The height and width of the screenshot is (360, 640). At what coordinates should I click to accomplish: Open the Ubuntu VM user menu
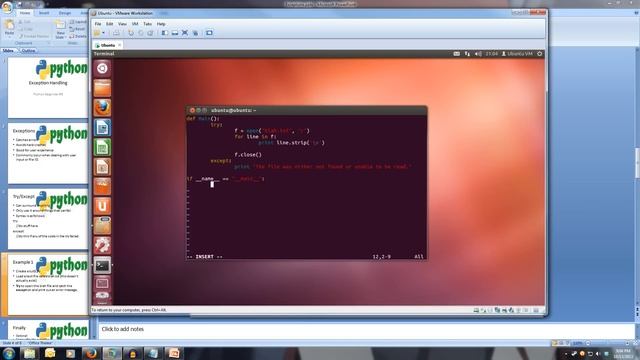point(517,54)
